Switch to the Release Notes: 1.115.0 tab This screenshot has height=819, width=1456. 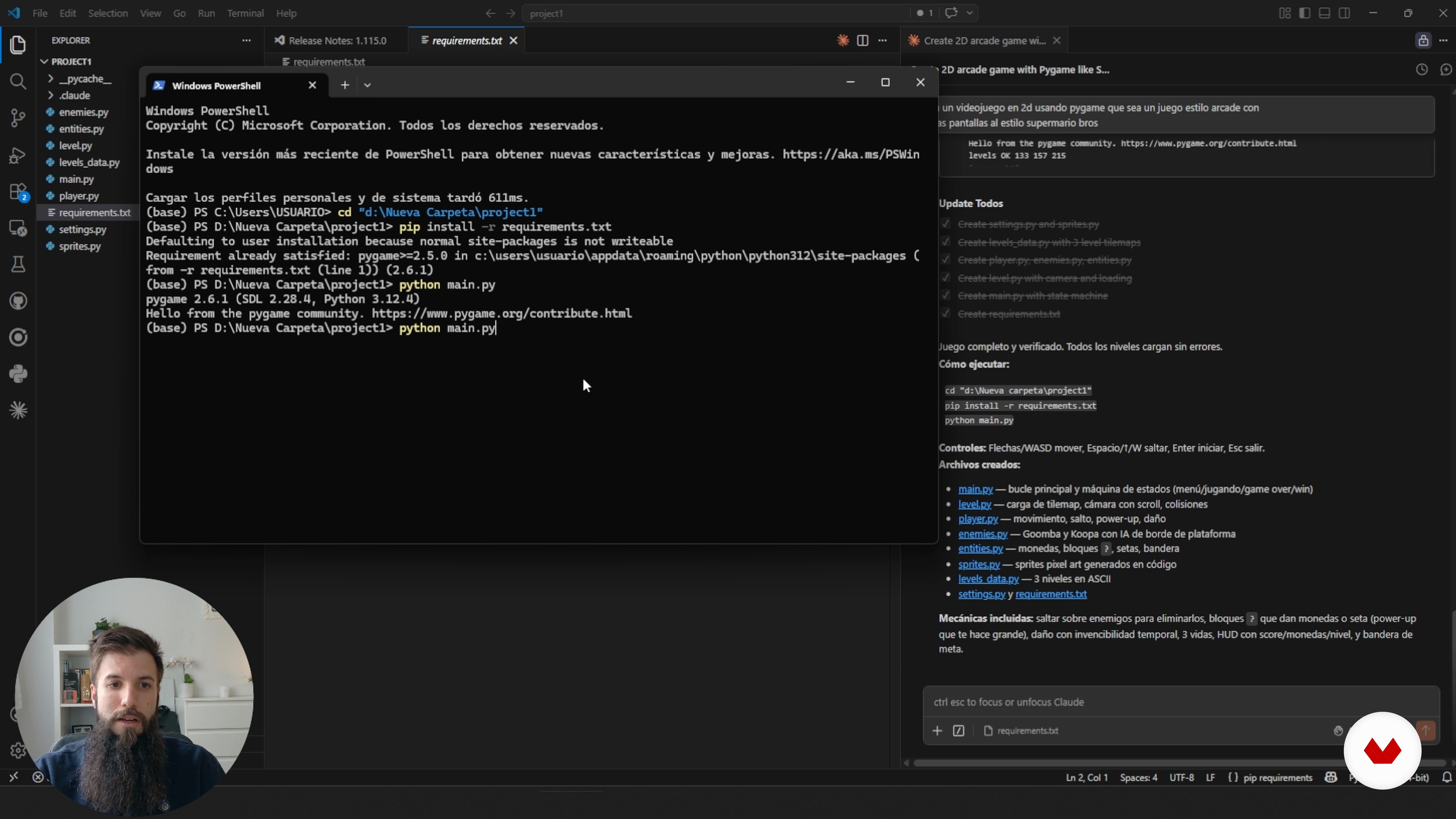pos(337,41)
